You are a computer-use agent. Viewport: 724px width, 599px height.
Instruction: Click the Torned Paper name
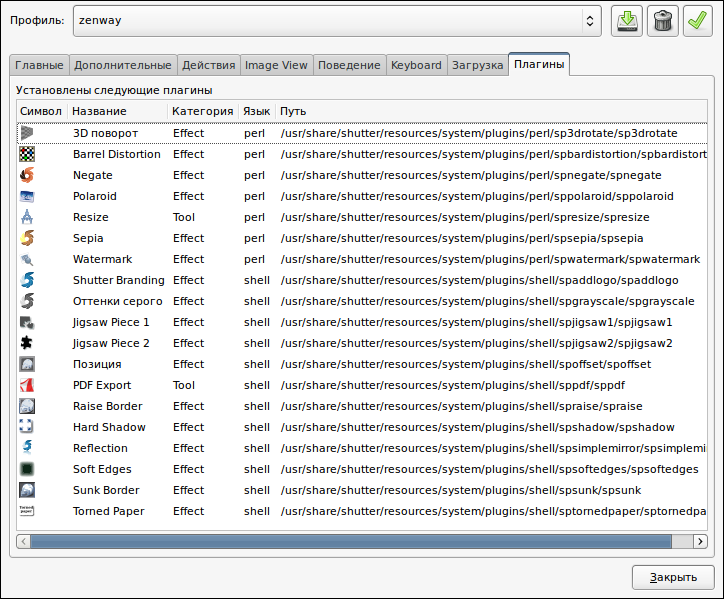tap(109, 511)
